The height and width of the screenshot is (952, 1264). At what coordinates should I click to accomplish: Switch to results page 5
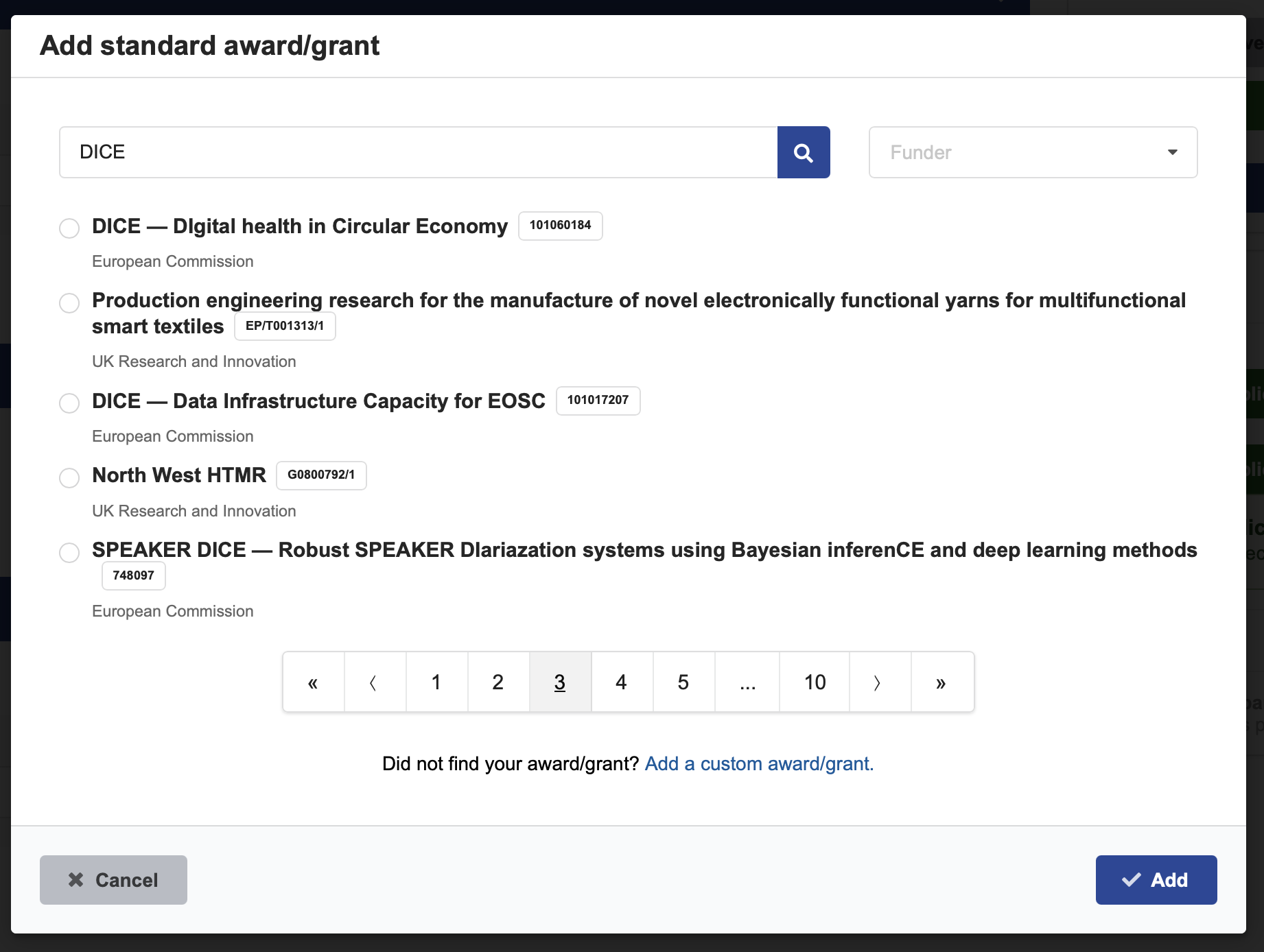pyautogui.click(x=683, y=682)
